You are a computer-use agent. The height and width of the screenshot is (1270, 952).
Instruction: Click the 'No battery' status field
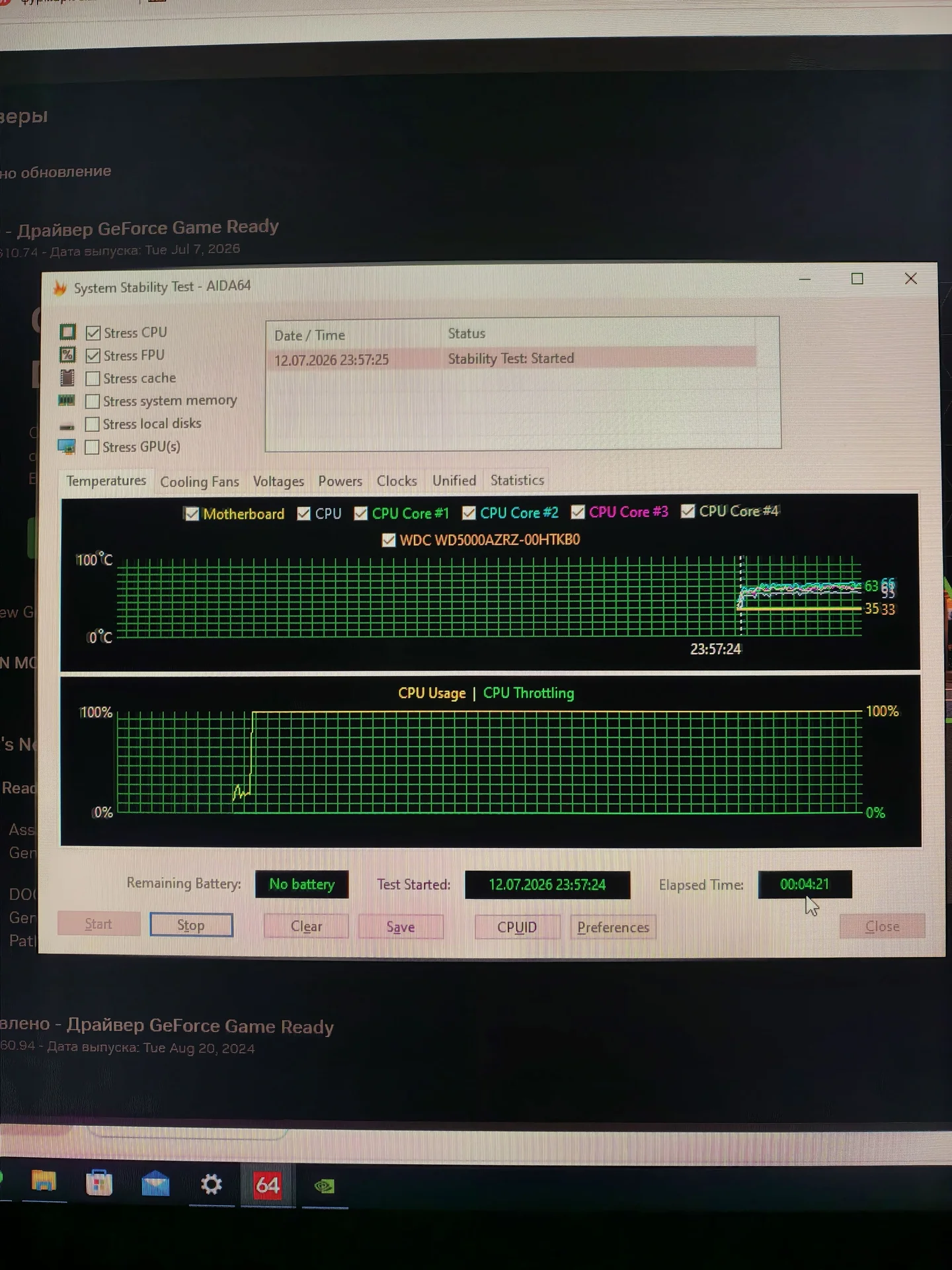point(301,884)
